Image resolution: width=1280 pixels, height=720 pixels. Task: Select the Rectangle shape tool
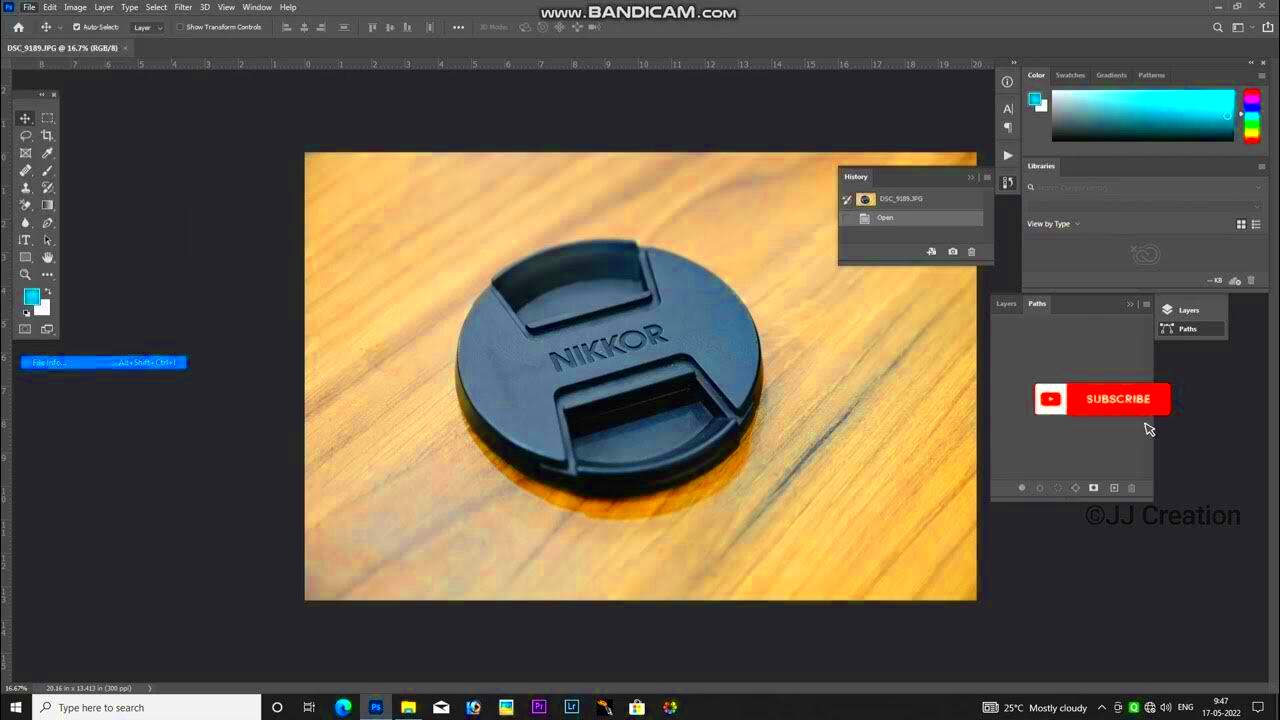[x=26, y=257]
